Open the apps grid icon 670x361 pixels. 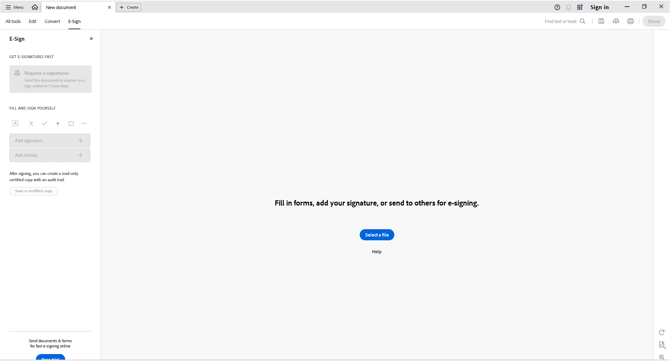tap(580, 7)
